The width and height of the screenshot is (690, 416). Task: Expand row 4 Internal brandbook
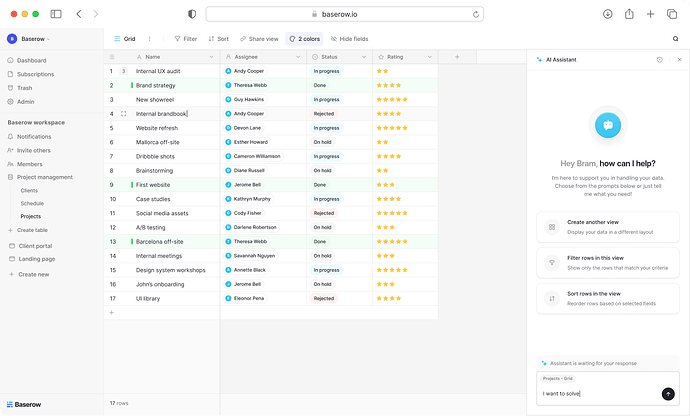click(123, 114)
